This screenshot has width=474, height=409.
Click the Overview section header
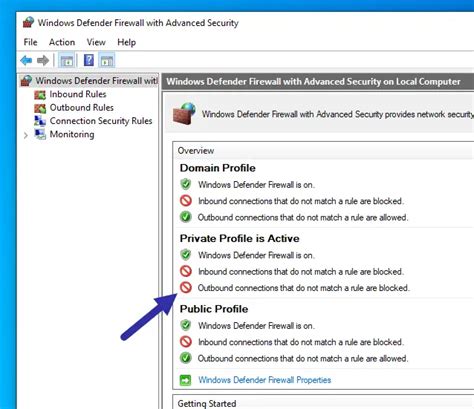click(x=196, y=151)
